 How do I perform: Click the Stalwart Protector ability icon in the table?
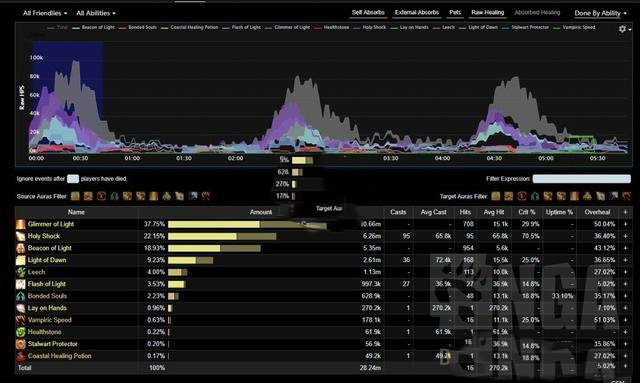click(20, 344)
